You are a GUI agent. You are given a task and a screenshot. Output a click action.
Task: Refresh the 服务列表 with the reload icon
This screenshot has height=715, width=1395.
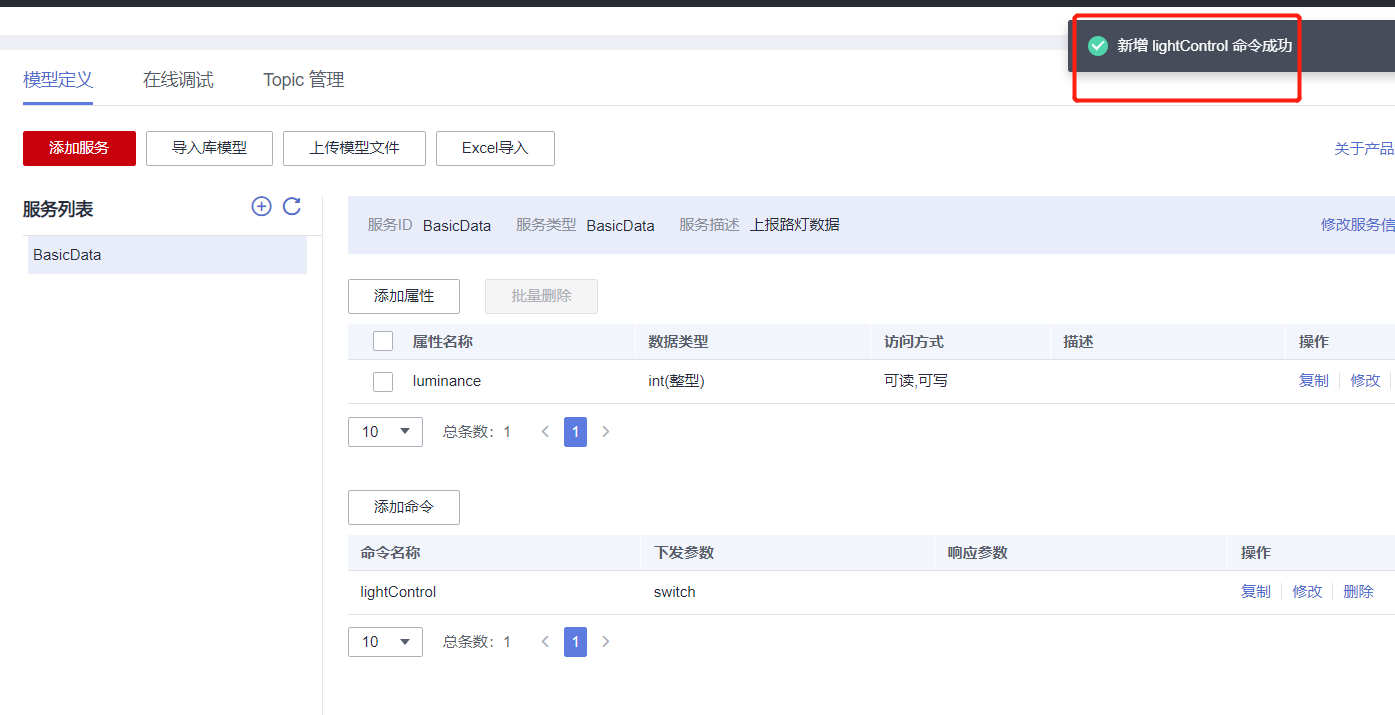point(292,207)
